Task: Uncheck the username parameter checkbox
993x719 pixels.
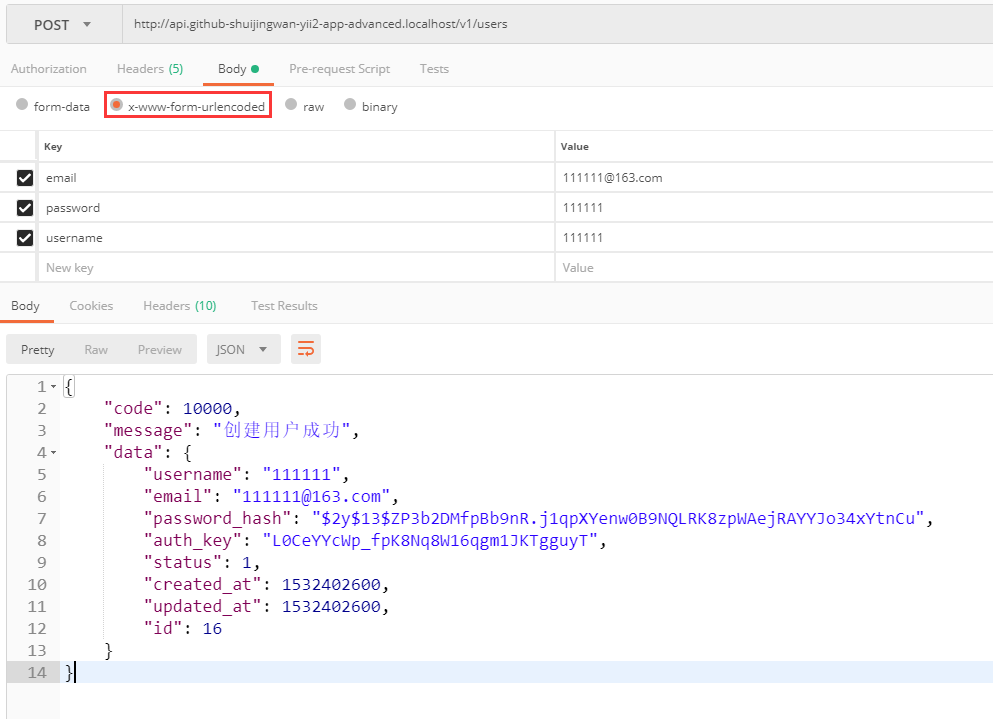Action: pyautogui.click(x=25, y=238)
